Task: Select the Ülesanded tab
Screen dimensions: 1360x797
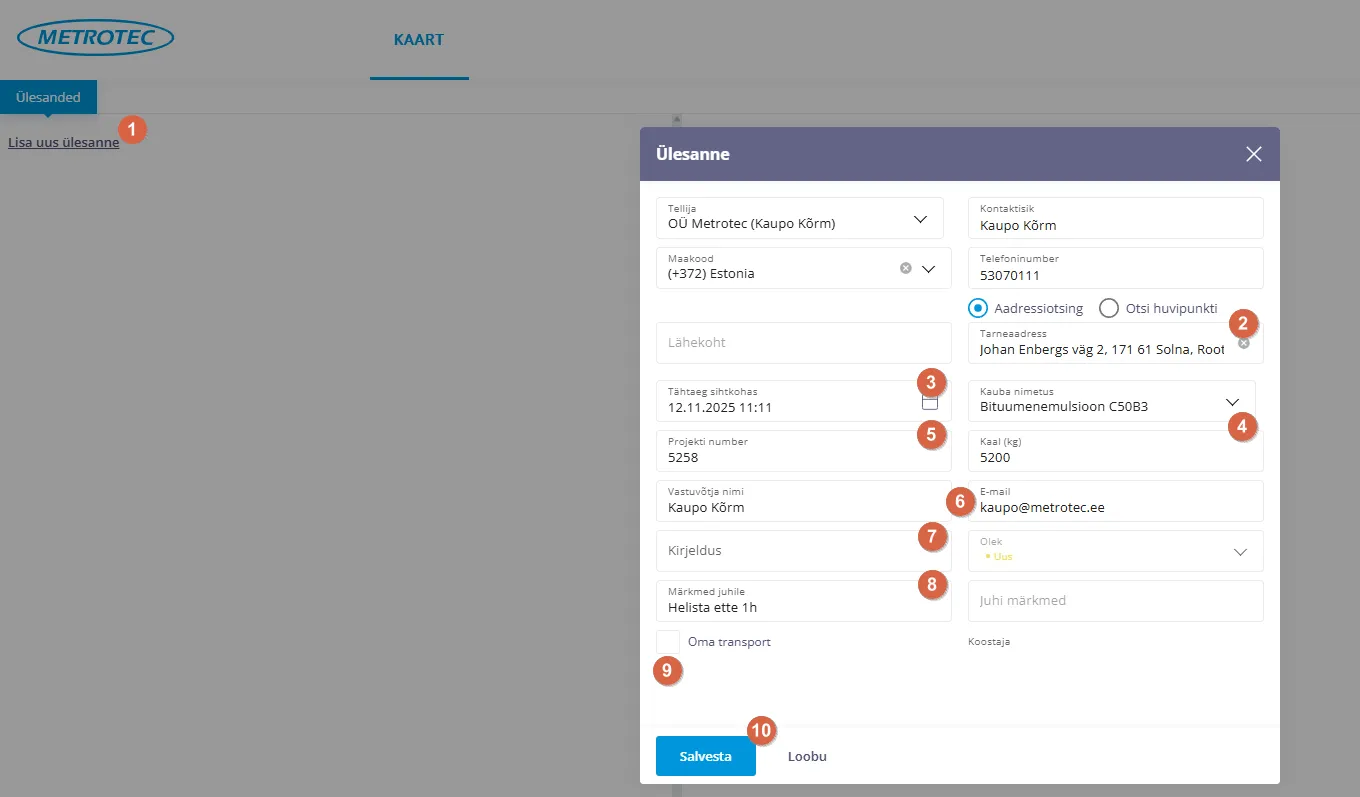Action: coord(48,97)
